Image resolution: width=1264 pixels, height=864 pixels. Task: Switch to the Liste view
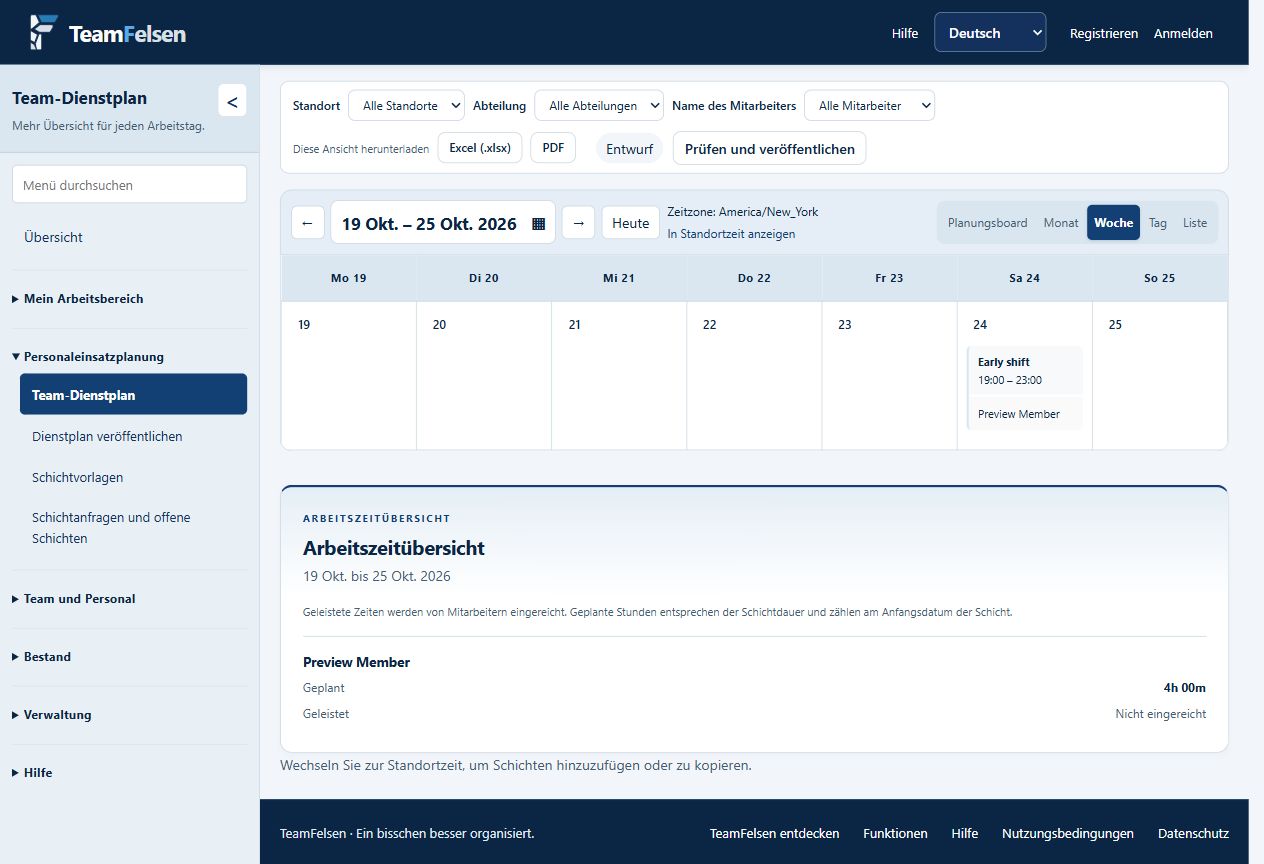(x=1195, y=223)
